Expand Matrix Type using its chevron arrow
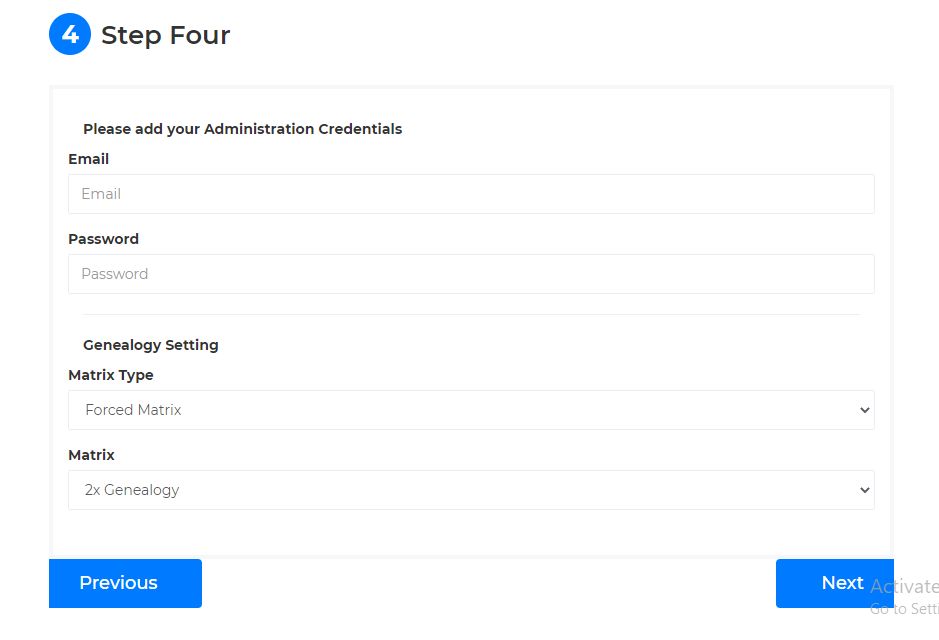 864,410
